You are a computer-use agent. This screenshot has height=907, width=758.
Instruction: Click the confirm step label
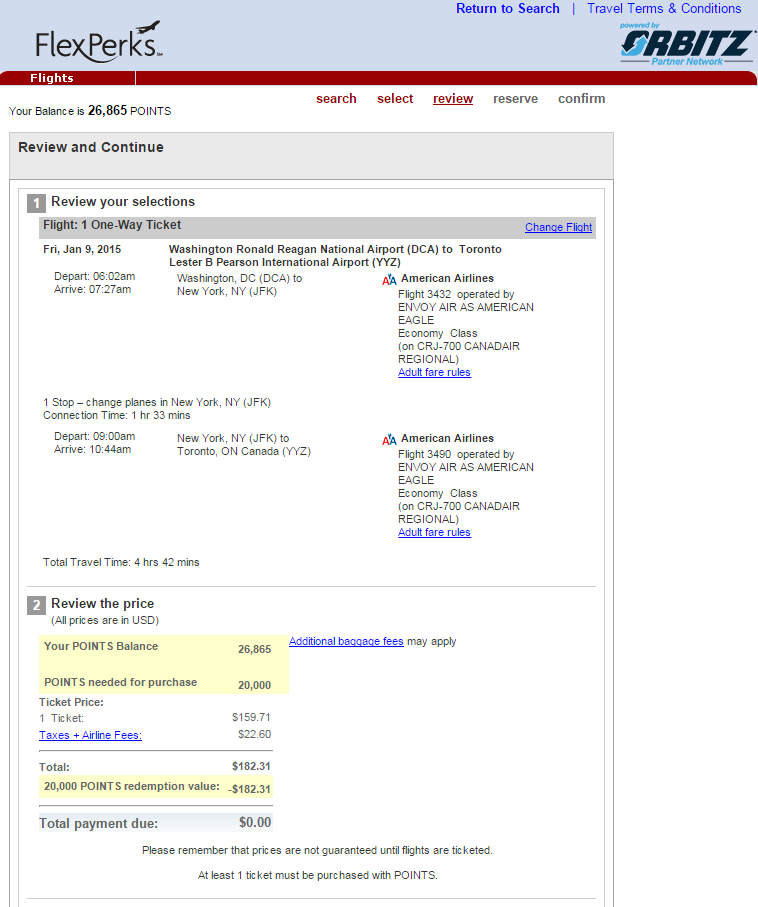click(x=582, y=99)
